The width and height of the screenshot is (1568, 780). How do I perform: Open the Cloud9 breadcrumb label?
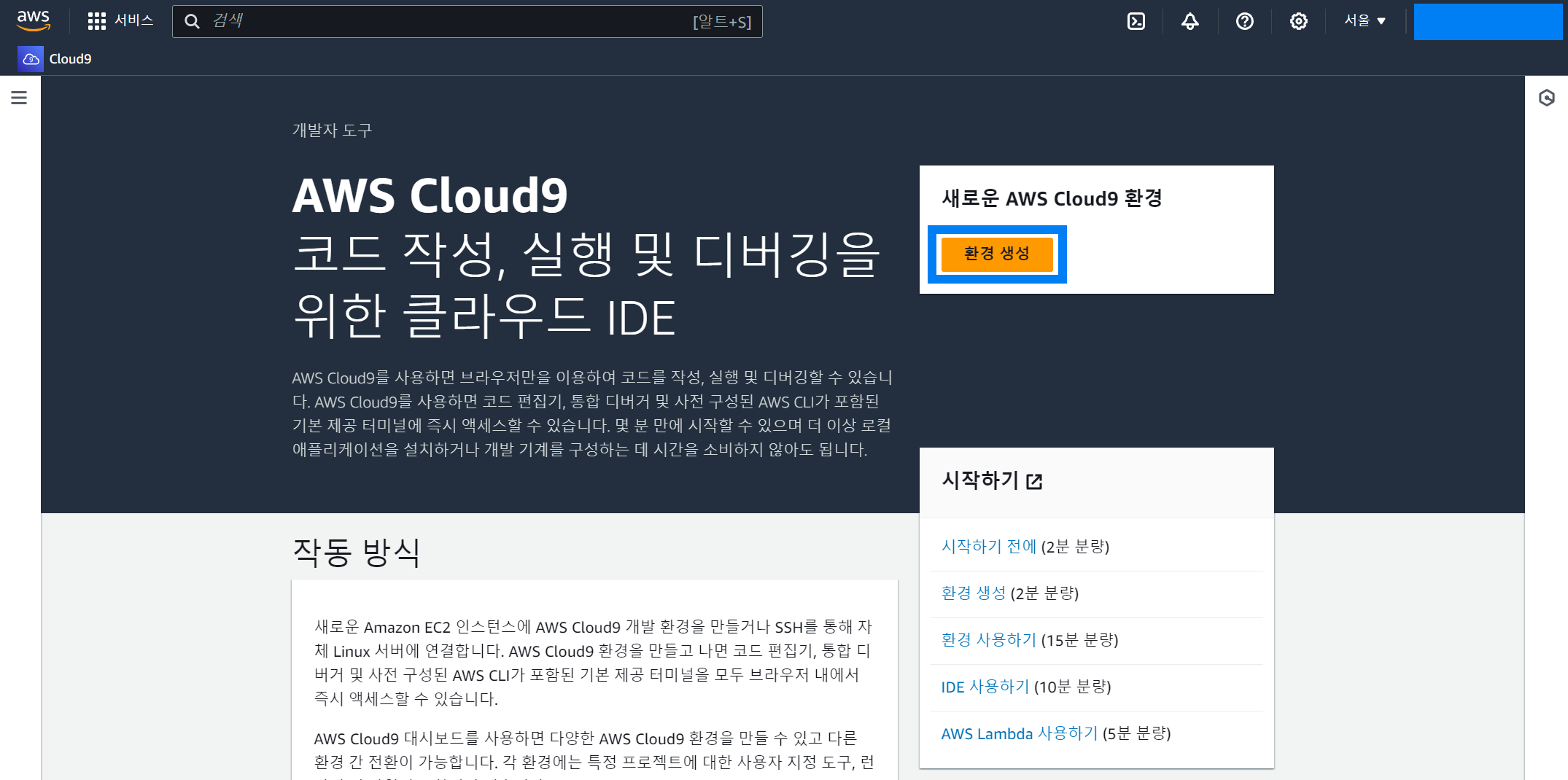(x=71, y=59)
